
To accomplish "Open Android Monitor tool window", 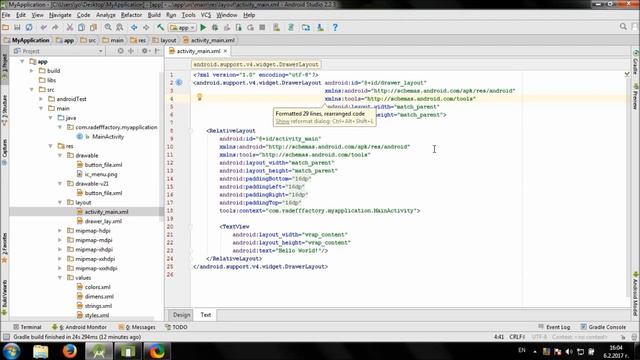I will click(x=80, y=327).
